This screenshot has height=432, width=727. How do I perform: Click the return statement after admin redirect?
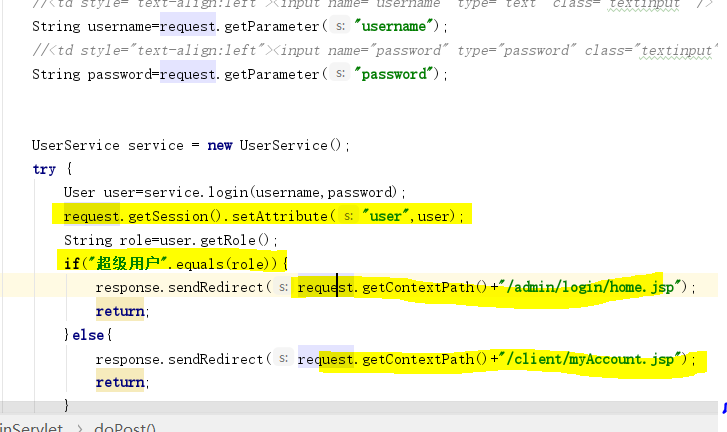tap(120, 311)
